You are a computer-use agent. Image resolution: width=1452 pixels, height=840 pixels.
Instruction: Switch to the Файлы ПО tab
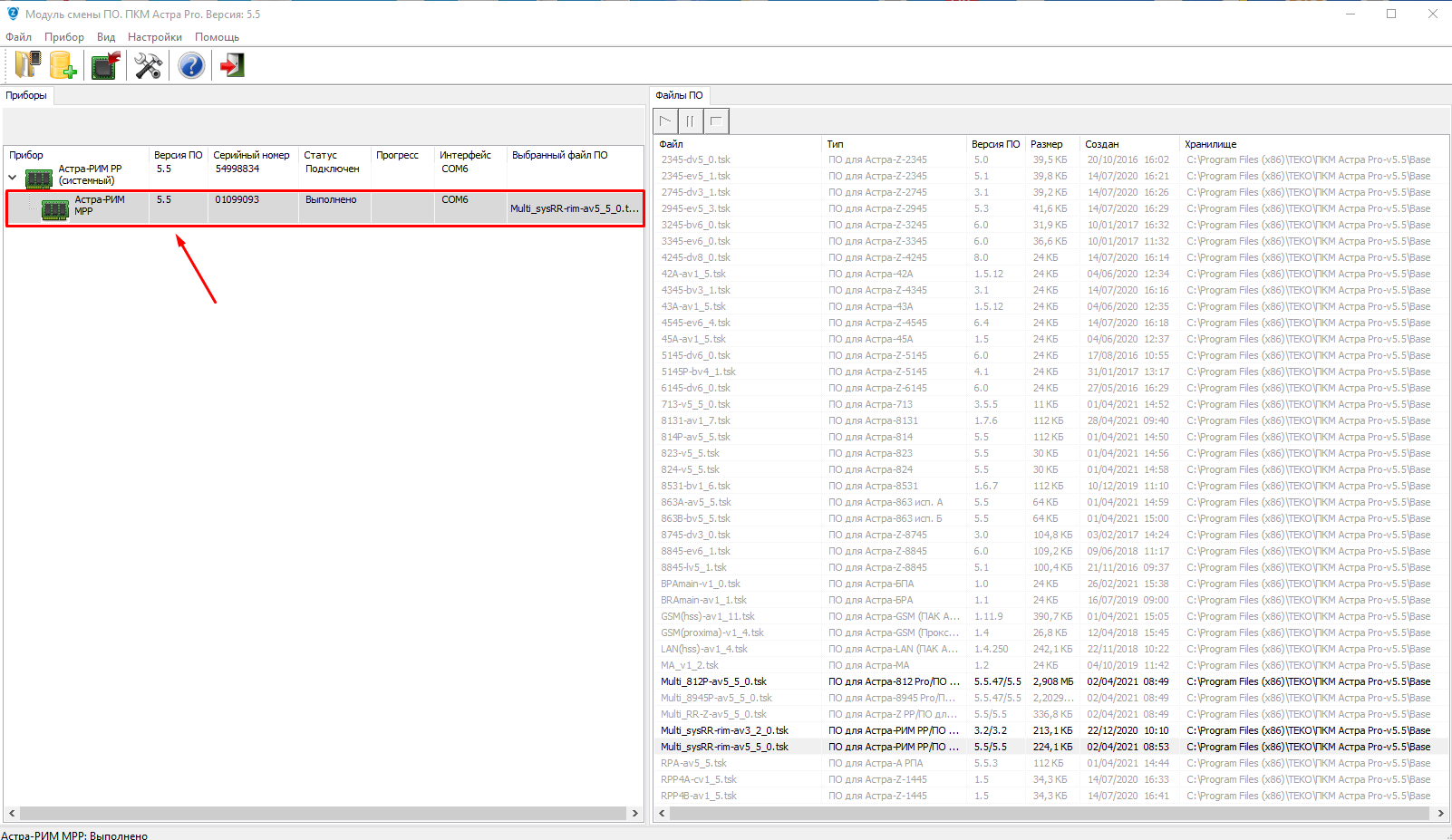679,95
